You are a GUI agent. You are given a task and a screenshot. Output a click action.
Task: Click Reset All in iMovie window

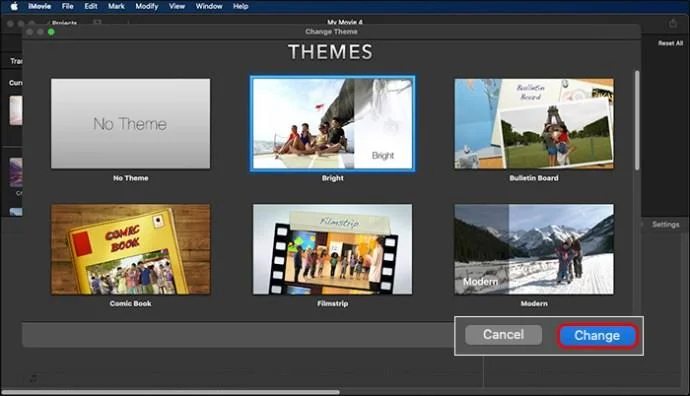[670, 43]
